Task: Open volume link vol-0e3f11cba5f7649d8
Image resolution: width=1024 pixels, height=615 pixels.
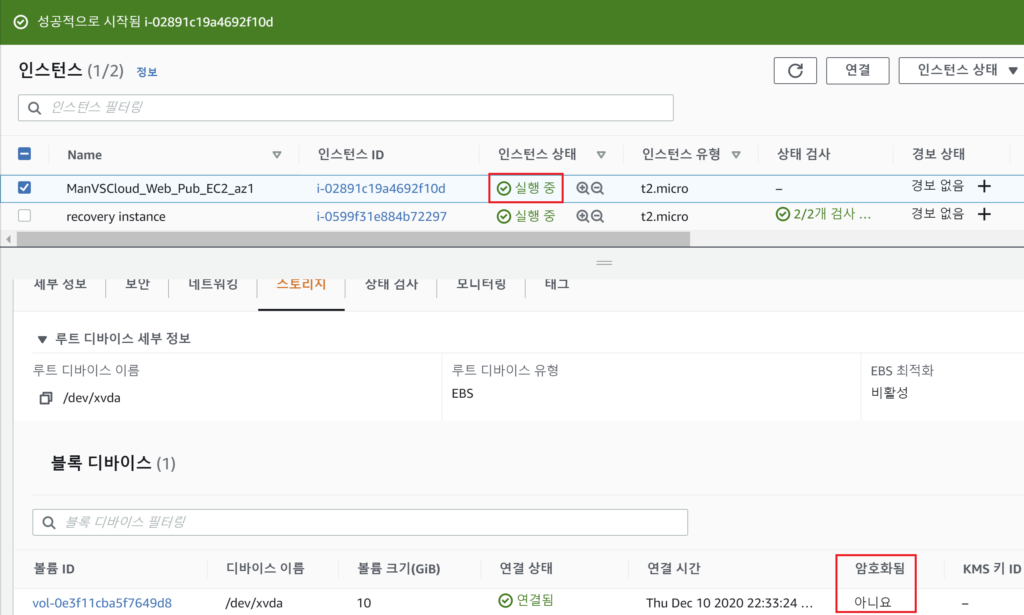Action: tap(102, 602)
